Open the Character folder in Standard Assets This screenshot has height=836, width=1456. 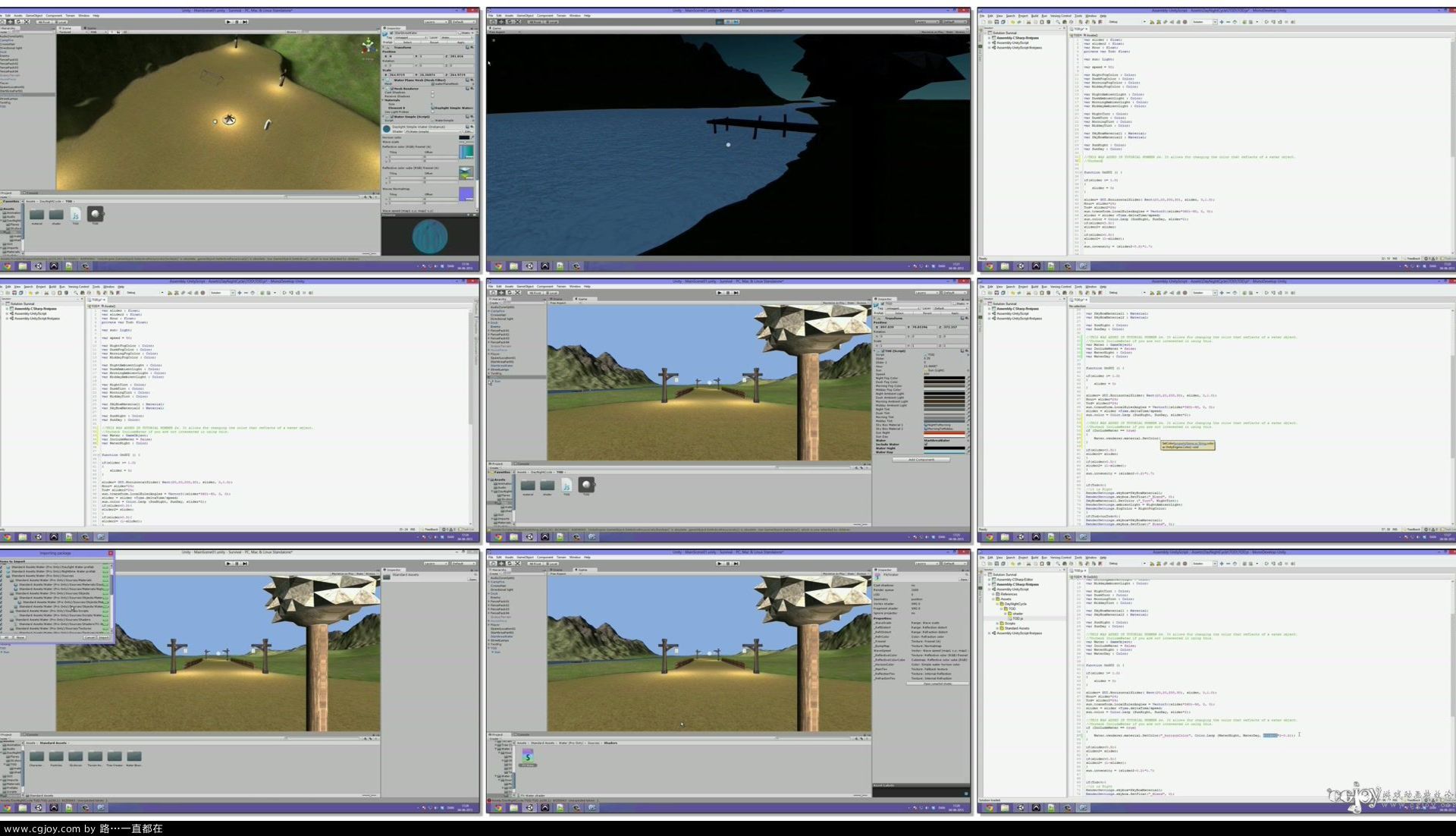click(x=36, y=758)
